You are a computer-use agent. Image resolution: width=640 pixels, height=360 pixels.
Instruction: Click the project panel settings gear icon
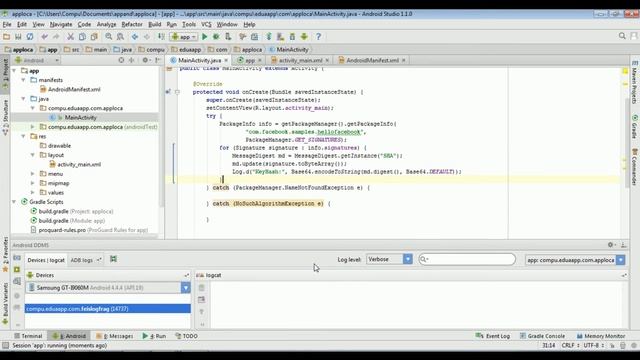tap(145, 60)
